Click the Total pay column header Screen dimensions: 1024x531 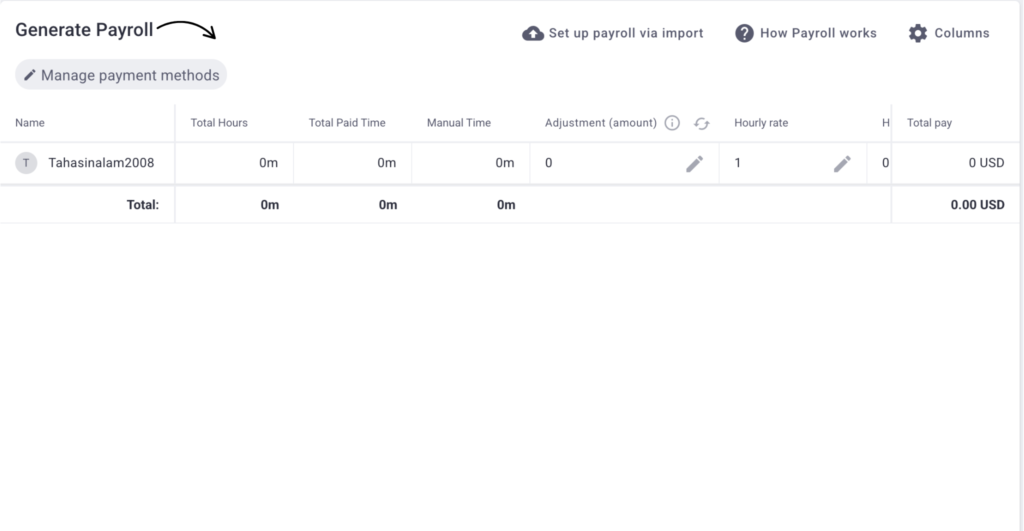tap(929, 123)
